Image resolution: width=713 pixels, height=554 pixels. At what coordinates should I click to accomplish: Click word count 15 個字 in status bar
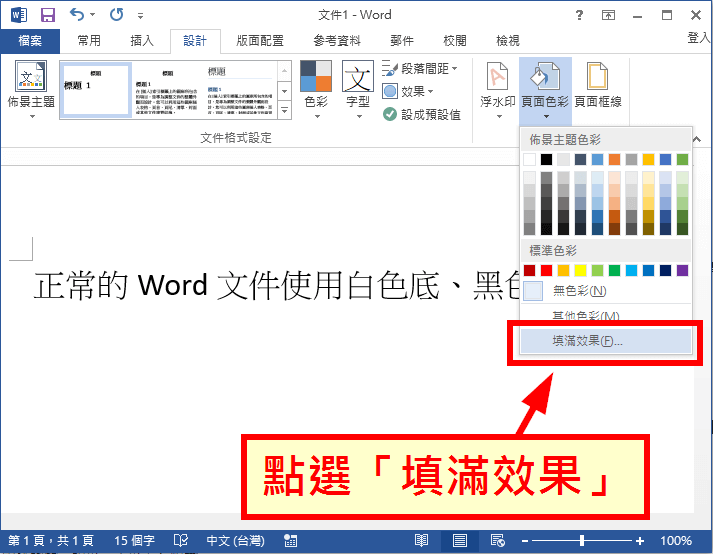coord(134,540)
